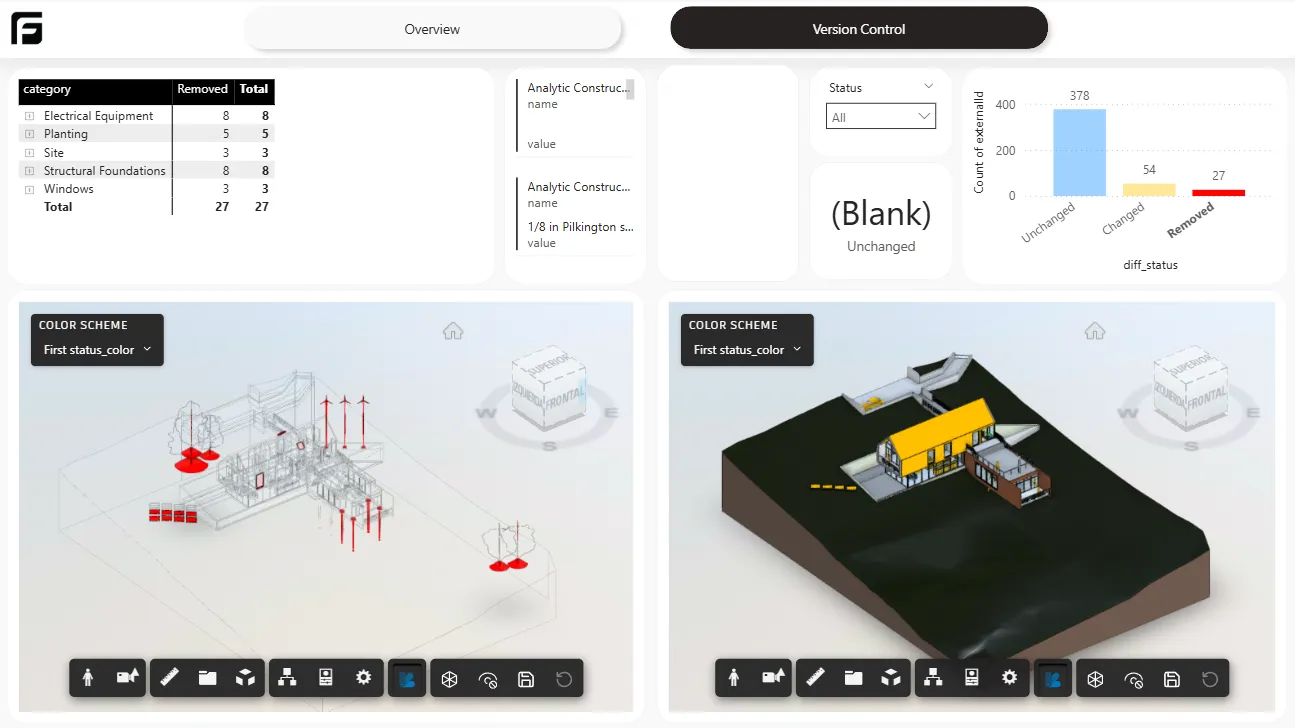Open the properties sheet icon in right viewer
The image size is (1295, 728).
[972, 678]
